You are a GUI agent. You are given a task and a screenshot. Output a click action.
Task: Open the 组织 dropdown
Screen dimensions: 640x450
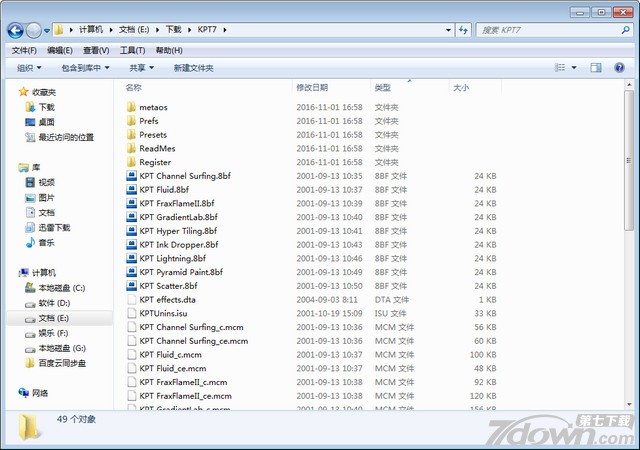[29, 68]
